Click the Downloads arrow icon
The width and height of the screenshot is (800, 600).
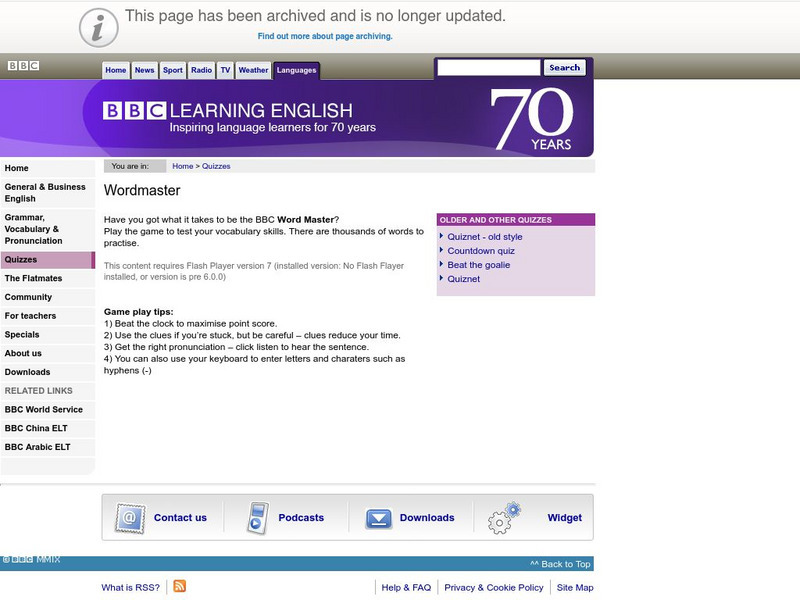(x=379, y=519)
